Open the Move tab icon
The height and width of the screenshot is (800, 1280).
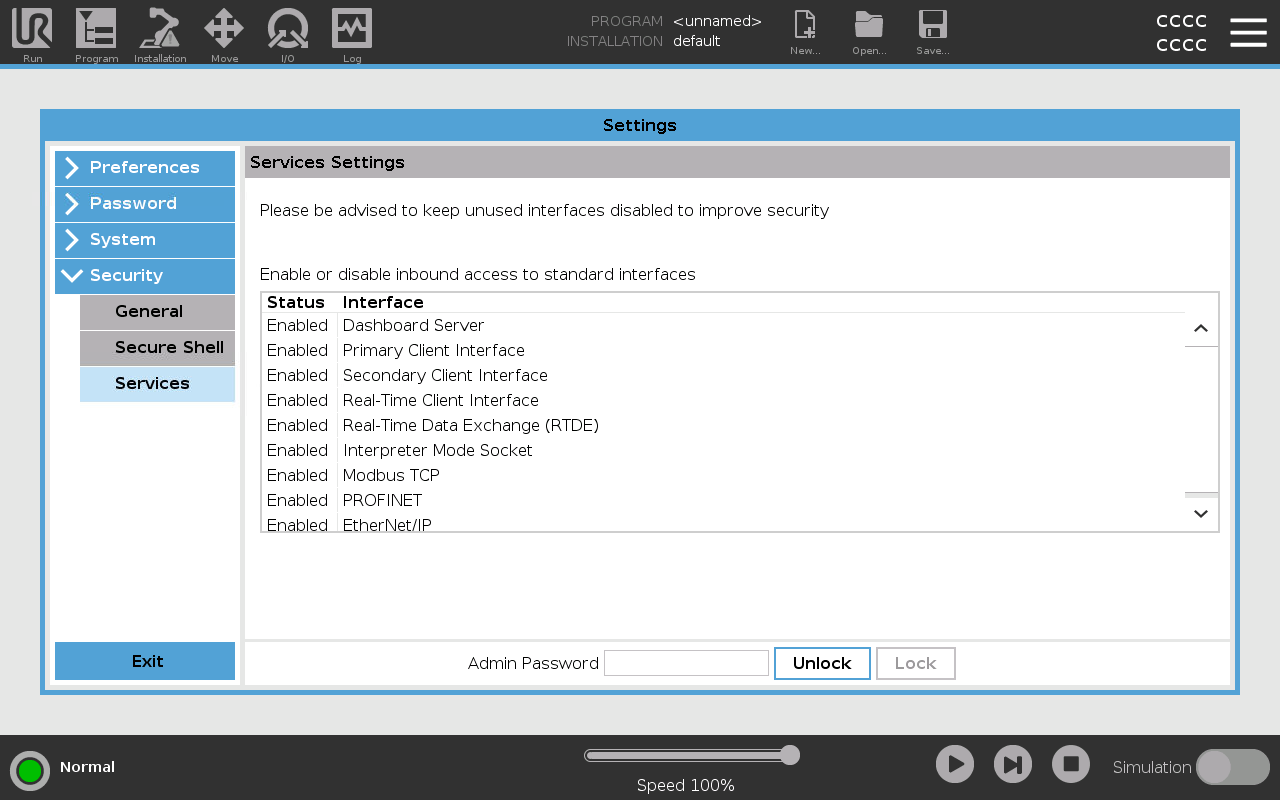tap(224, 32)
